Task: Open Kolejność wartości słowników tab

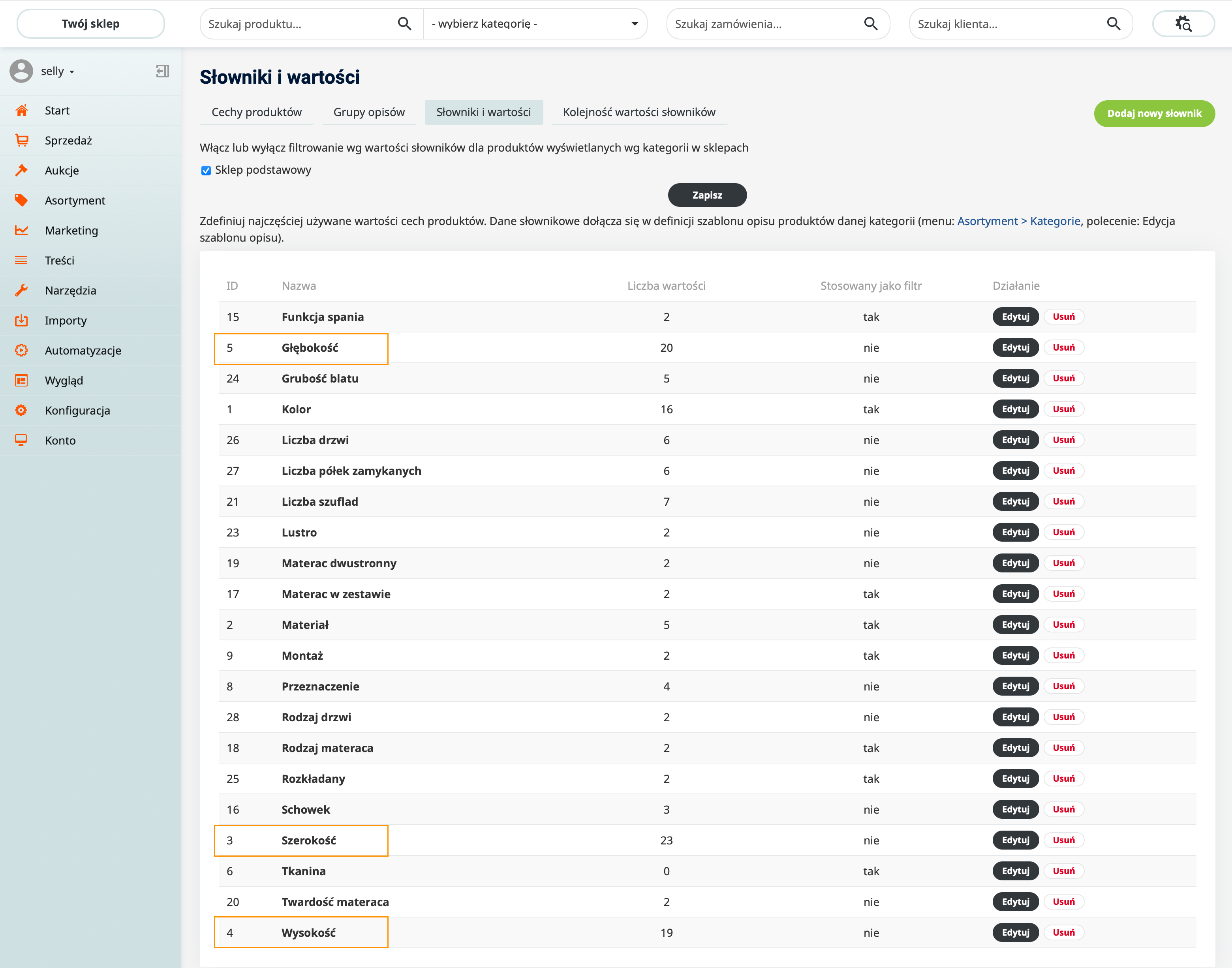Action: [x=639, y=112]
